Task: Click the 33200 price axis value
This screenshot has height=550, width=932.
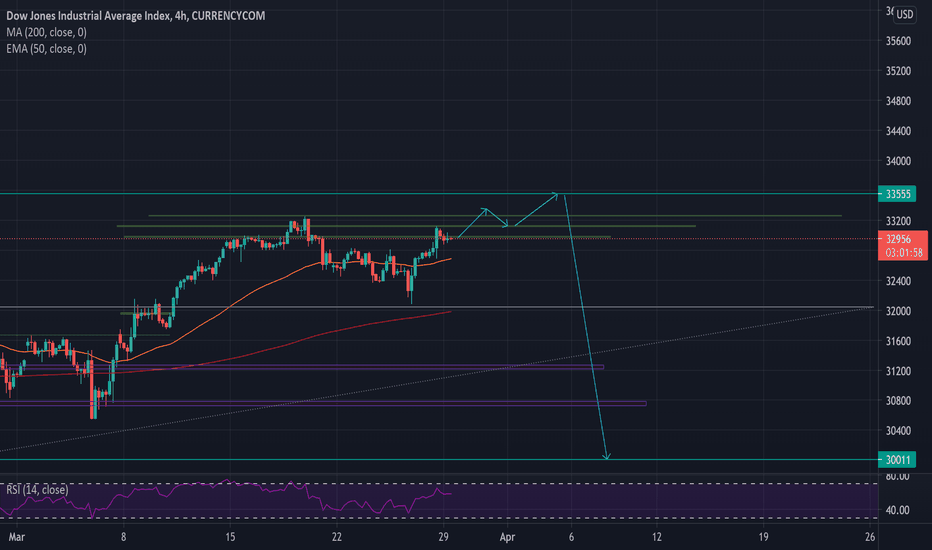Action: [x=898, y=221]
